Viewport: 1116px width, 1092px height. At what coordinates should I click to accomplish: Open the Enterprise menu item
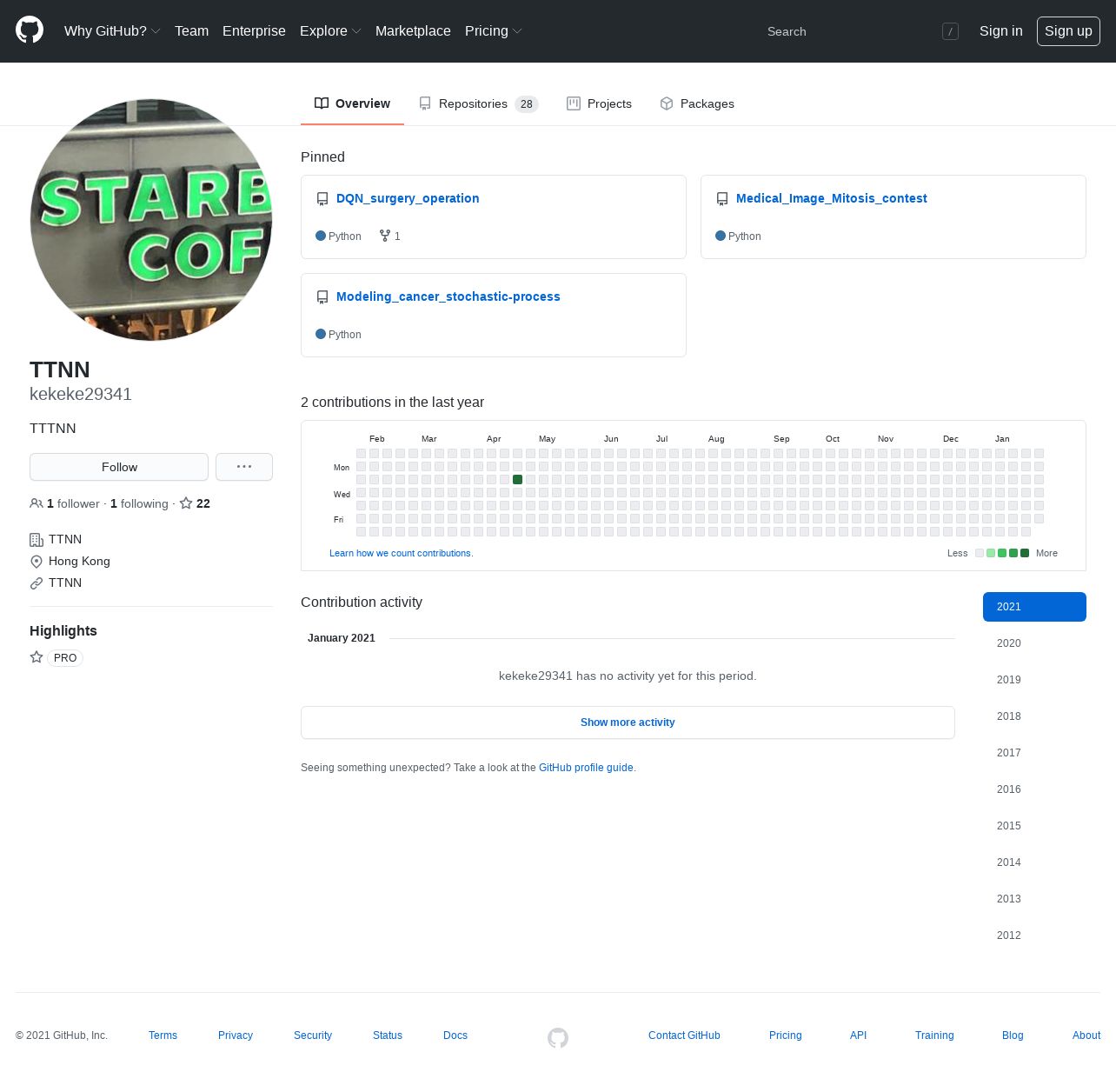(254, 30)
